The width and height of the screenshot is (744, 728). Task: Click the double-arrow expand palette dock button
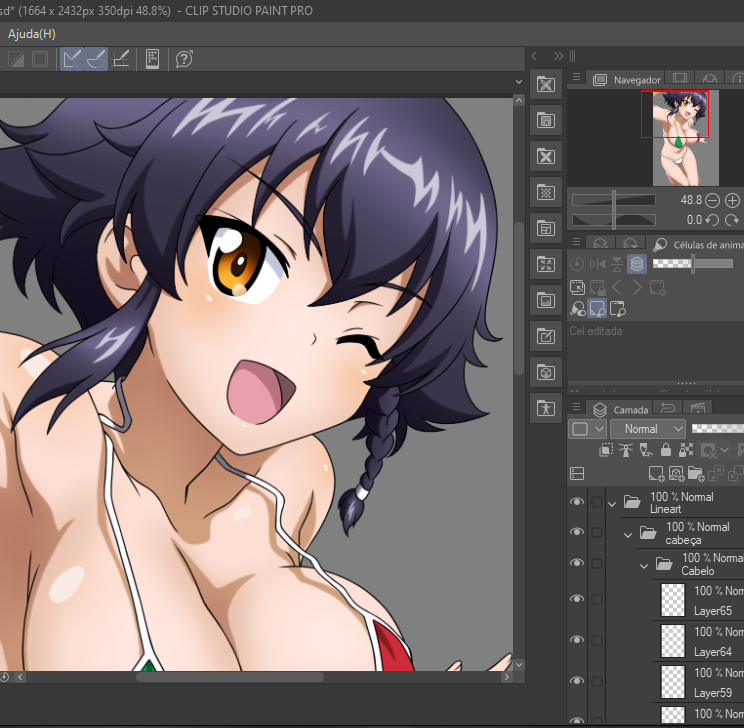558,56
